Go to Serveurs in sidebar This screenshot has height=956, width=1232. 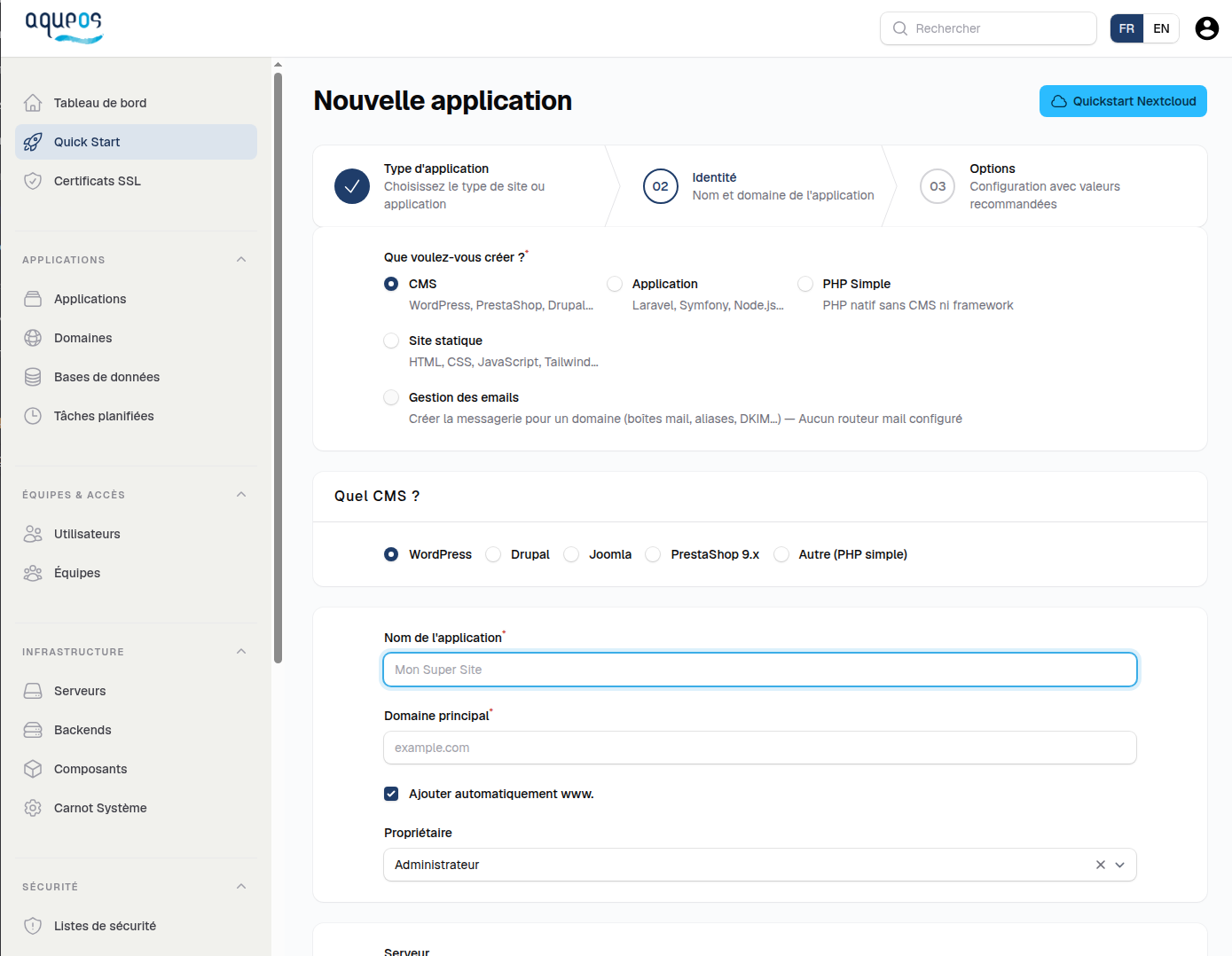pos(136,691)
